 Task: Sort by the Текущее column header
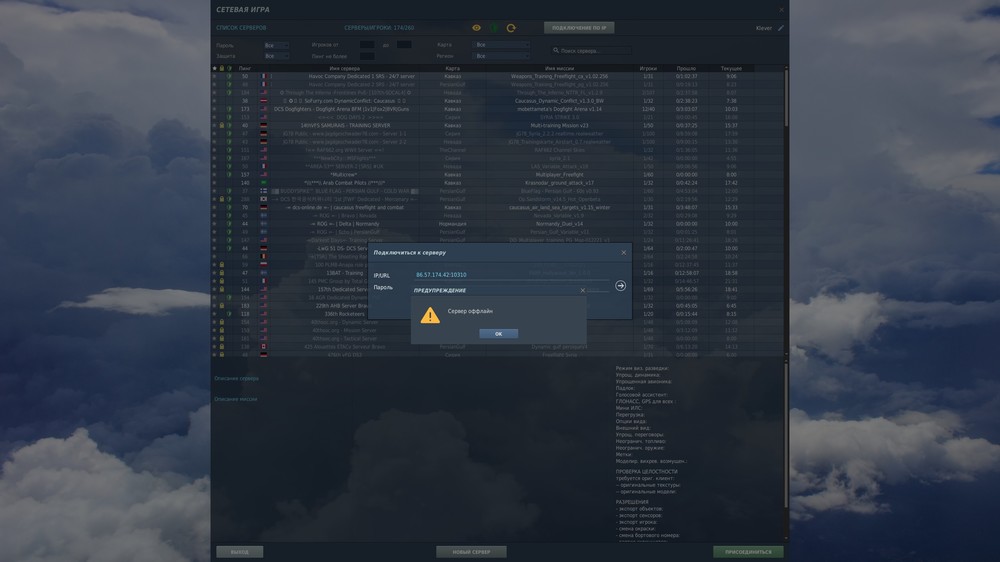tap(731, 68)
